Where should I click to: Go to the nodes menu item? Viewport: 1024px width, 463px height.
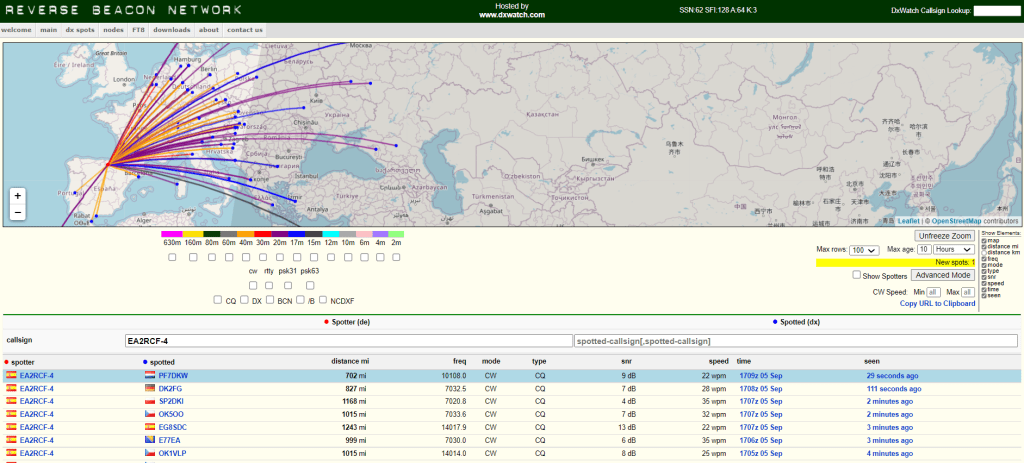(x=113, y=30)
